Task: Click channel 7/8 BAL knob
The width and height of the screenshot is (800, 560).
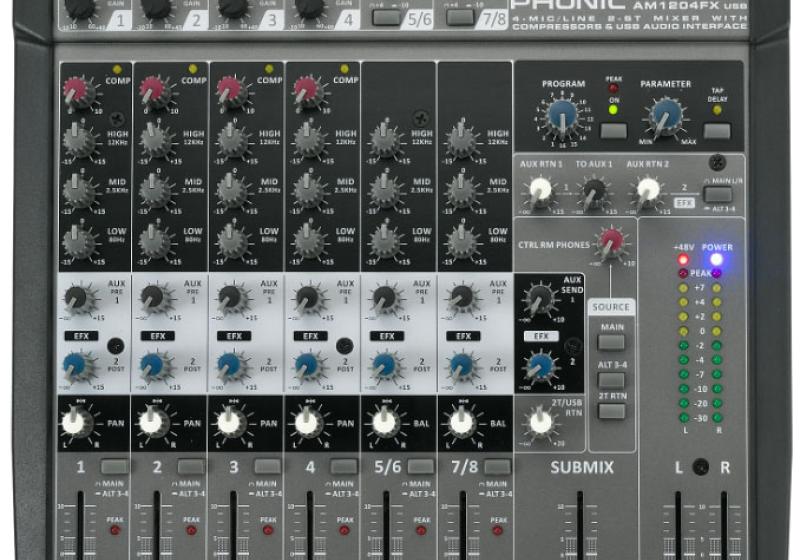Action: [461, 423]
